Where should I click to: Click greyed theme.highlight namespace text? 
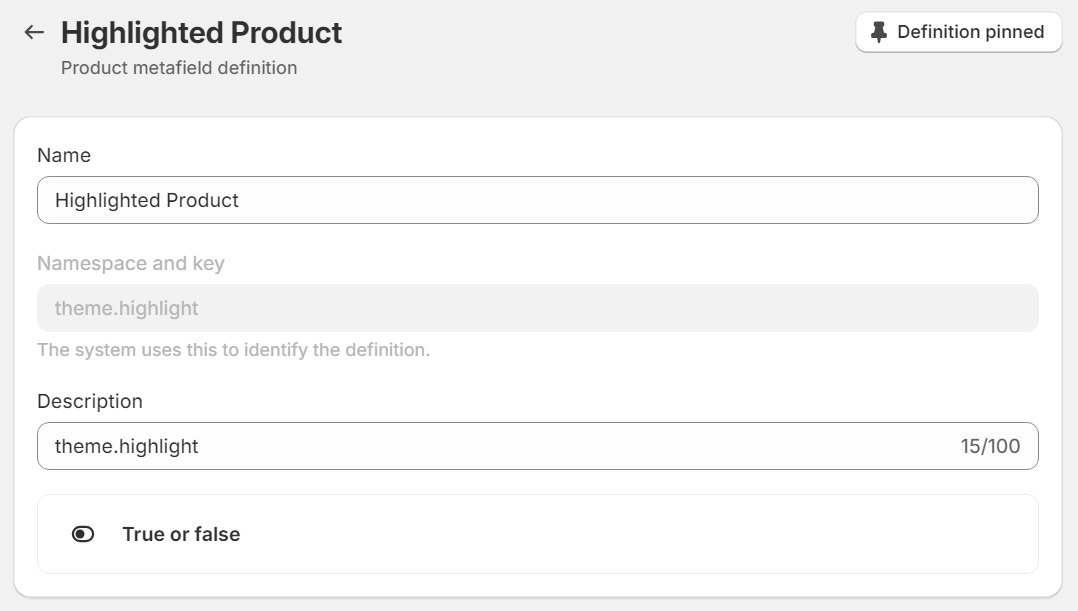pos(126,309)
